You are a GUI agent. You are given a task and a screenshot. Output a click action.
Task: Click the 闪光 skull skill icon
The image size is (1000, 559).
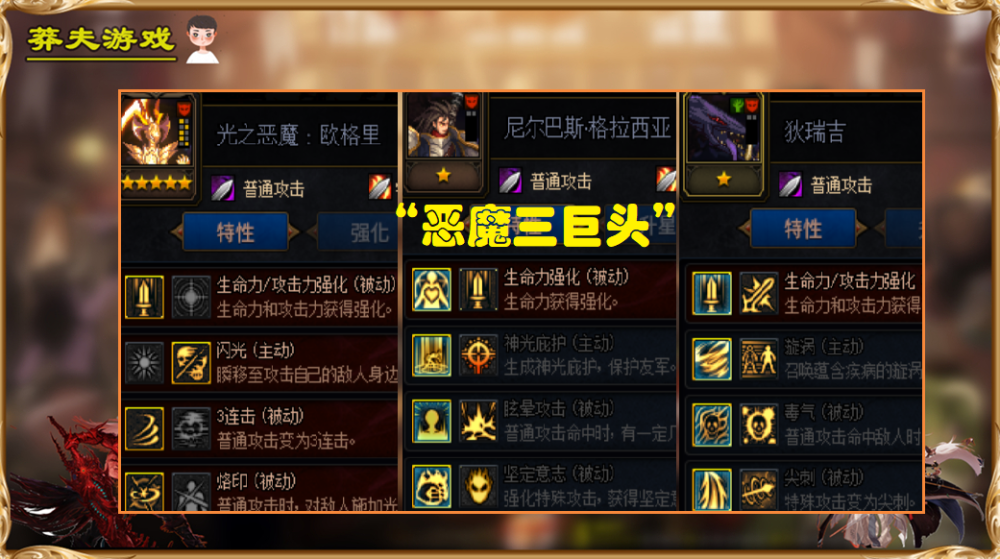(191, 363)
